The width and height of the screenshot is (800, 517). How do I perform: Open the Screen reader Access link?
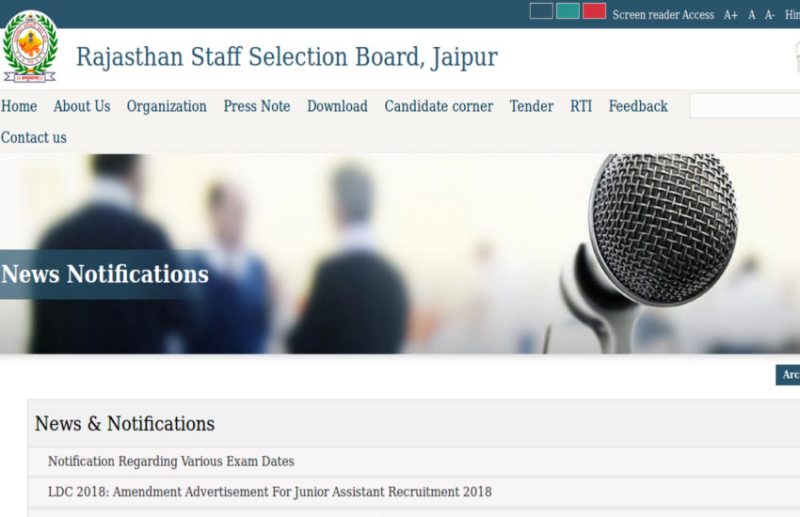663,15
